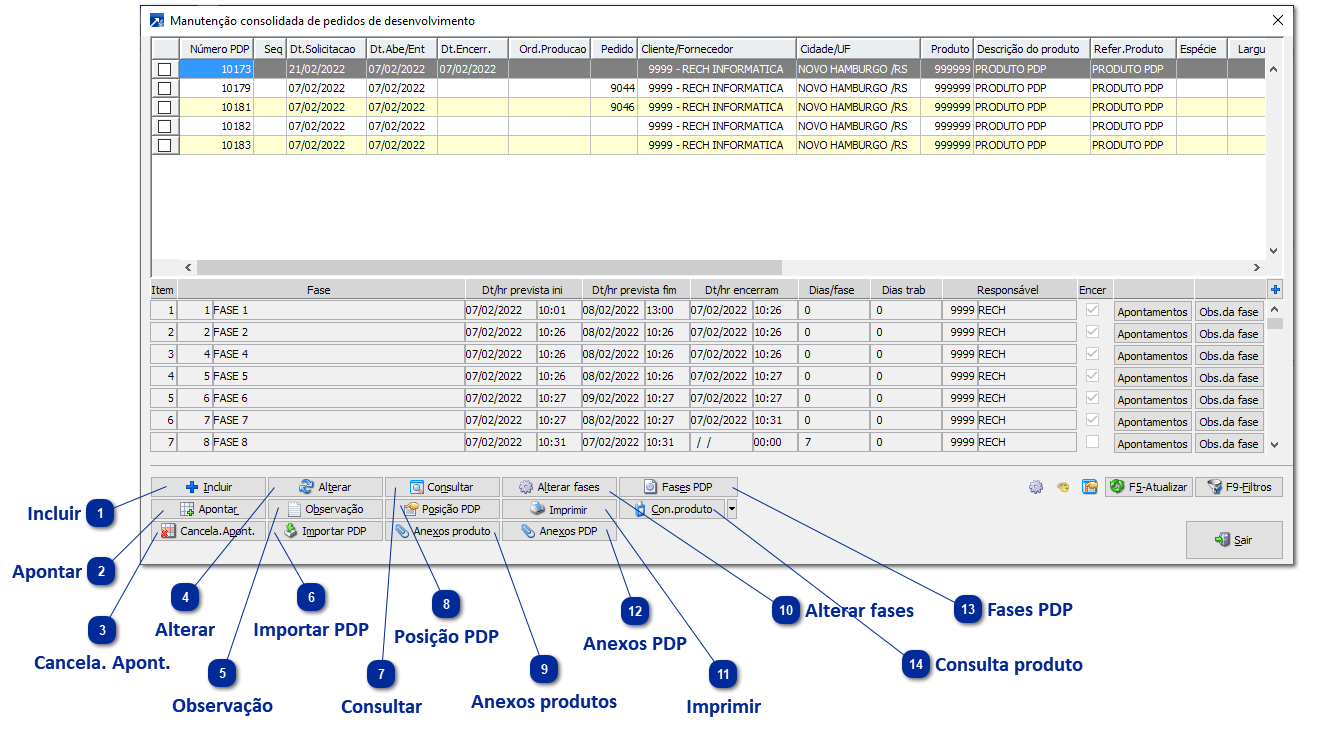Image resolution: width=1317 pixels, height=735 pixels.
Task: Click Cancela.Apont. button
Action: [x=208, y=531]
